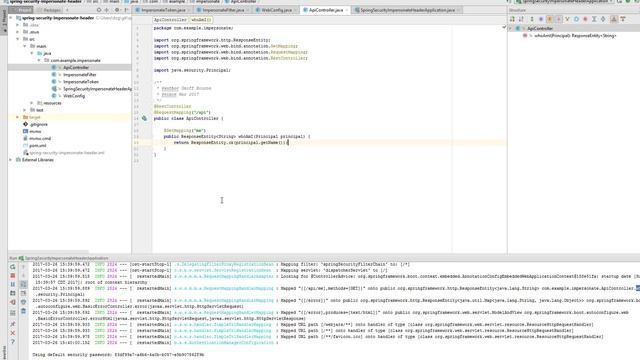
Task: Collapse the java source folder
Action: pos(32,53)
